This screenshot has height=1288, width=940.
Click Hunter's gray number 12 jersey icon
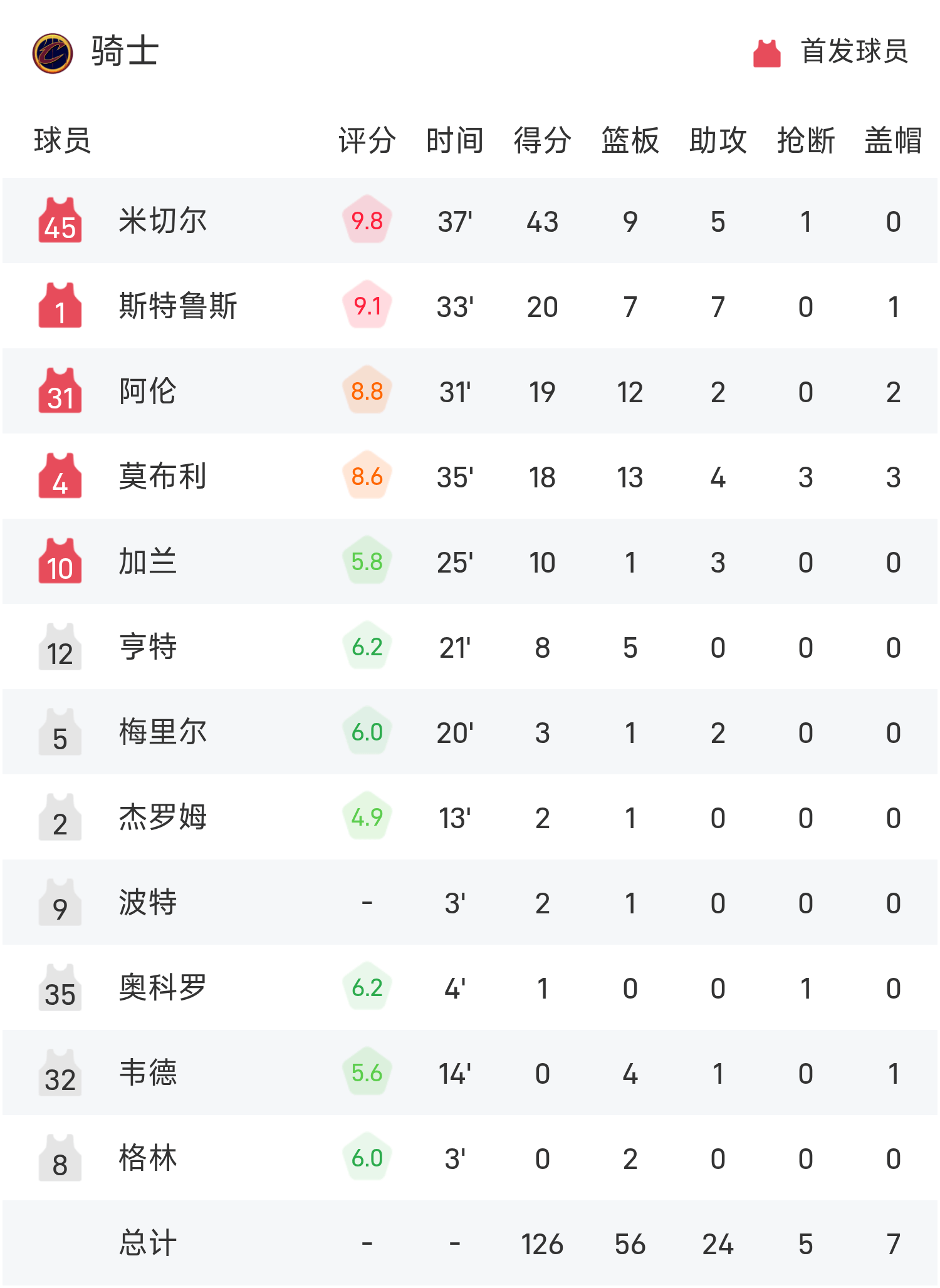coord(60,647)
